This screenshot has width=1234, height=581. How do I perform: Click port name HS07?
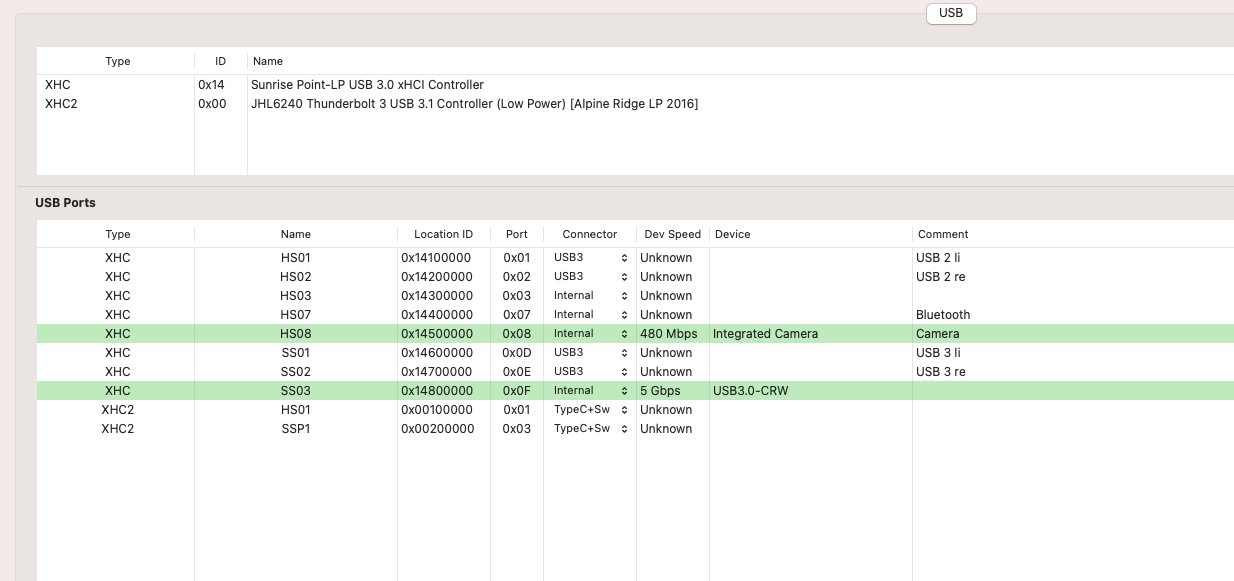point(296,315)
